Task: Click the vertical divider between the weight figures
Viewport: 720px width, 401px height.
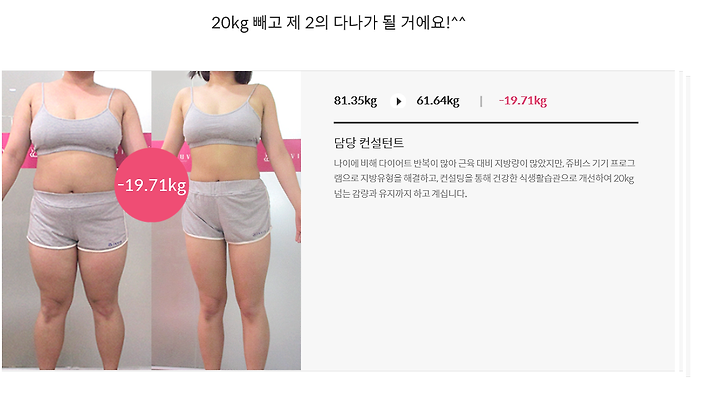Action: (481, 101)
